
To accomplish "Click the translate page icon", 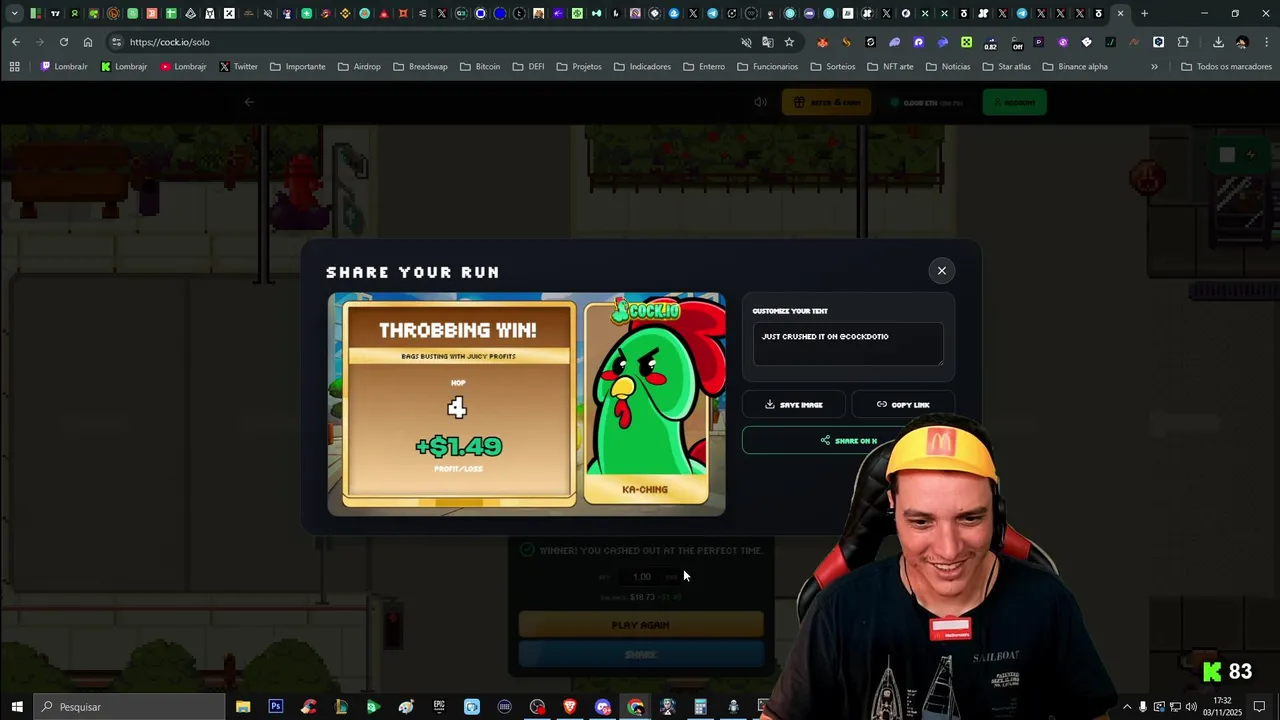I will coord(767,42).
